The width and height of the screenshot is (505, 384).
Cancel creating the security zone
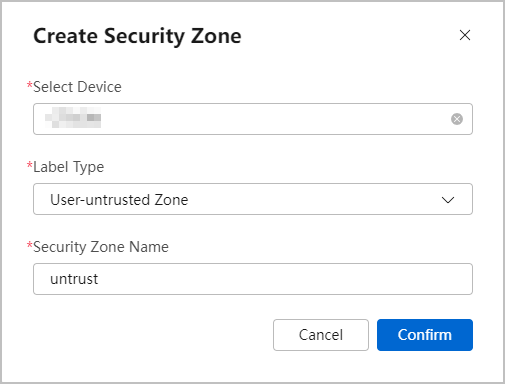321,335
